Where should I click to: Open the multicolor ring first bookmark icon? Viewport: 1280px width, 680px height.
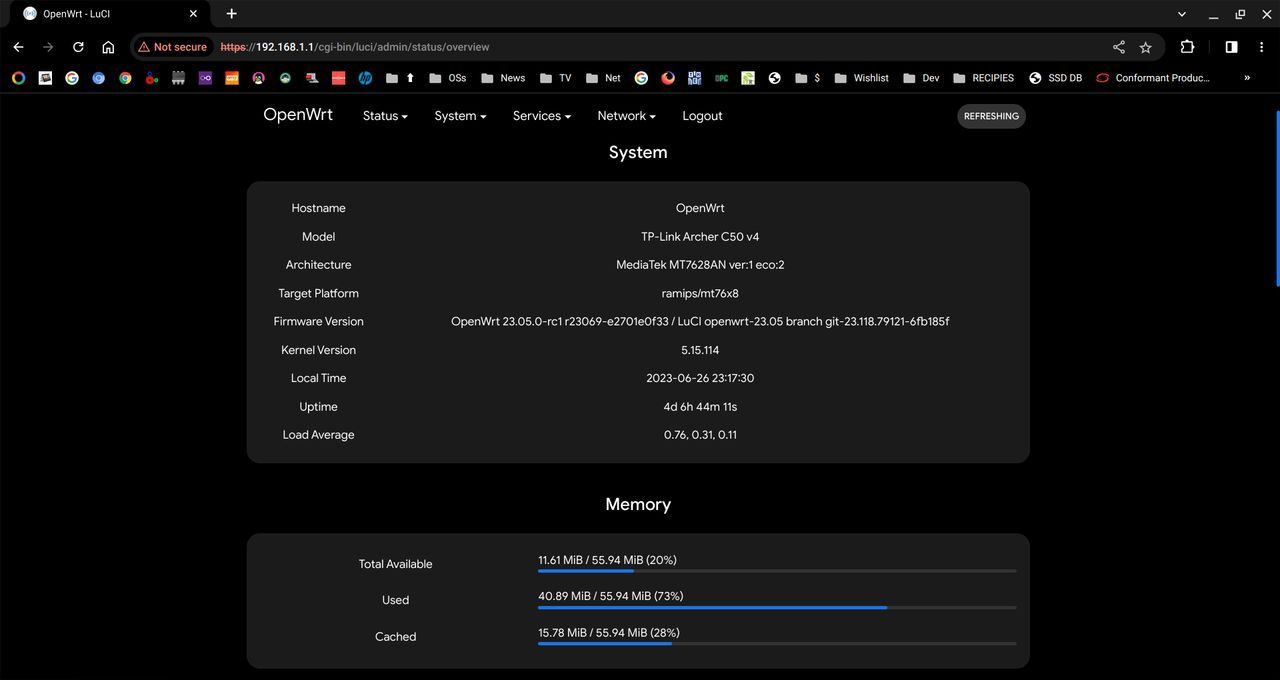click(x=18, y=78)
